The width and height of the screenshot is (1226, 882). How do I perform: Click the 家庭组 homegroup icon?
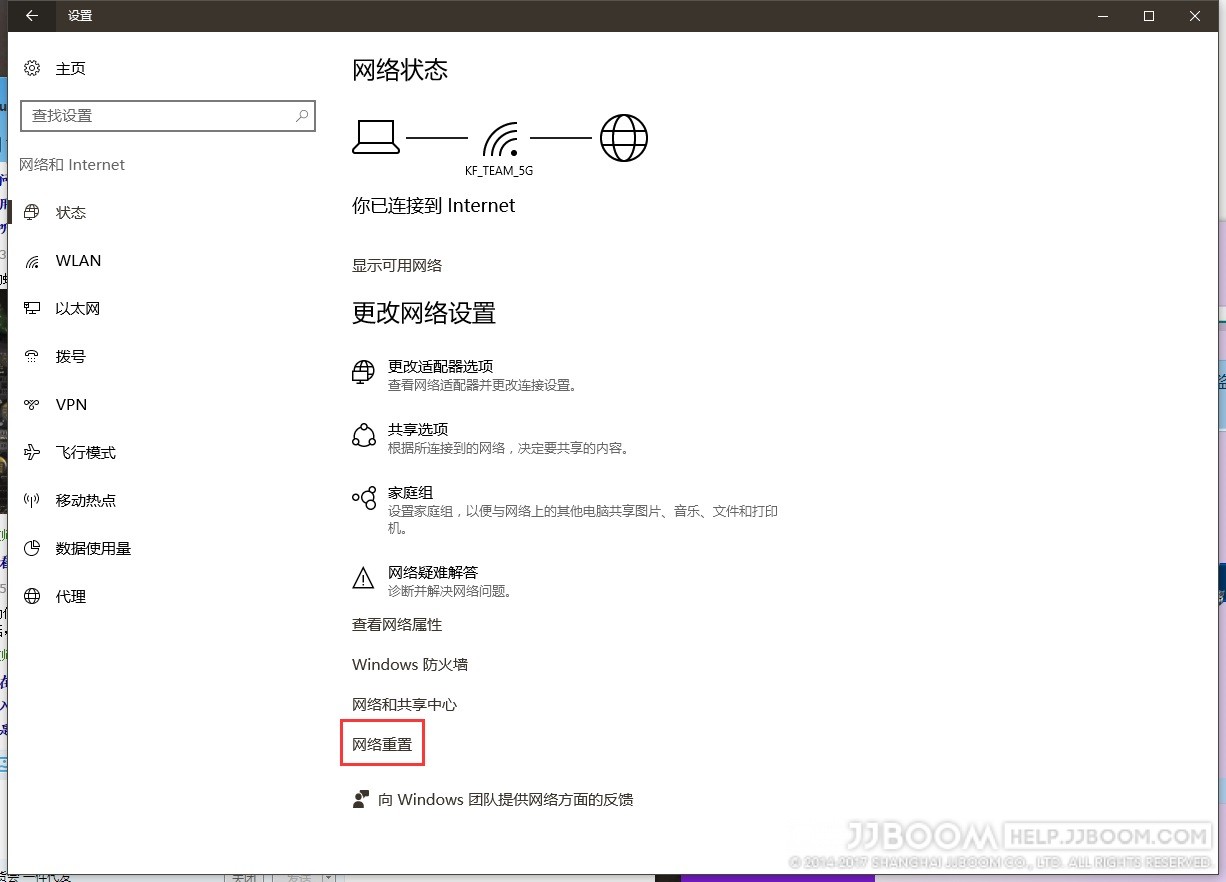(363, 498)
